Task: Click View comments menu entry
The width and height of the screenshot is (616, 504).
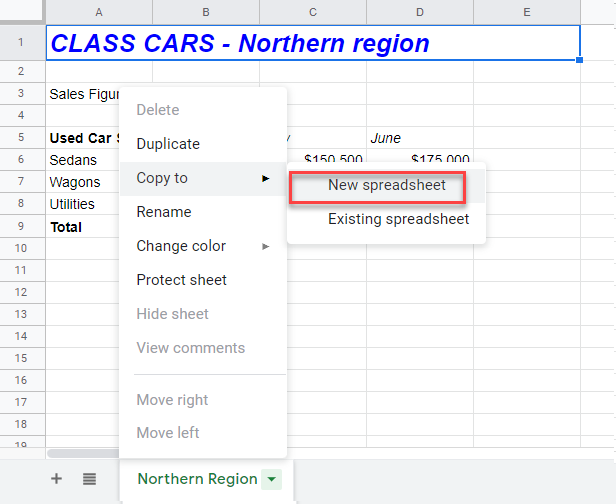Action: click(x=191, y=348)
